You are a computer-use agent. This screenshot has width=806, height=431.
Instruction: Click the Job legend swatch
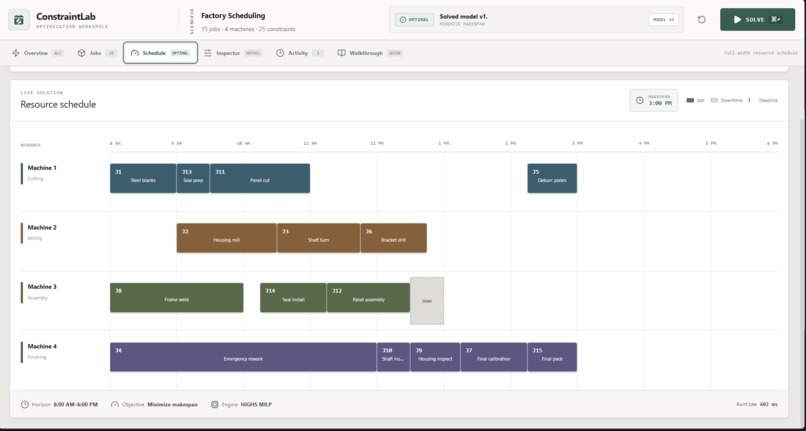pos(690,100)
